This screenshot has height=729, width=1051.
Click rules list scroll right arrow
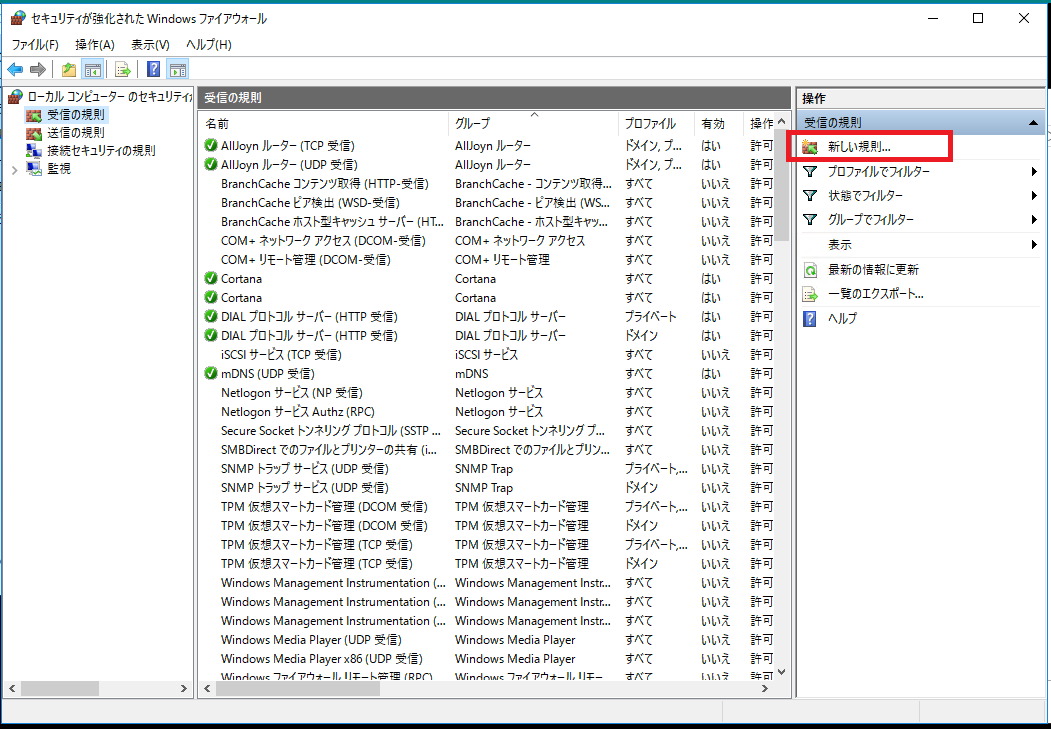[765, 689]
